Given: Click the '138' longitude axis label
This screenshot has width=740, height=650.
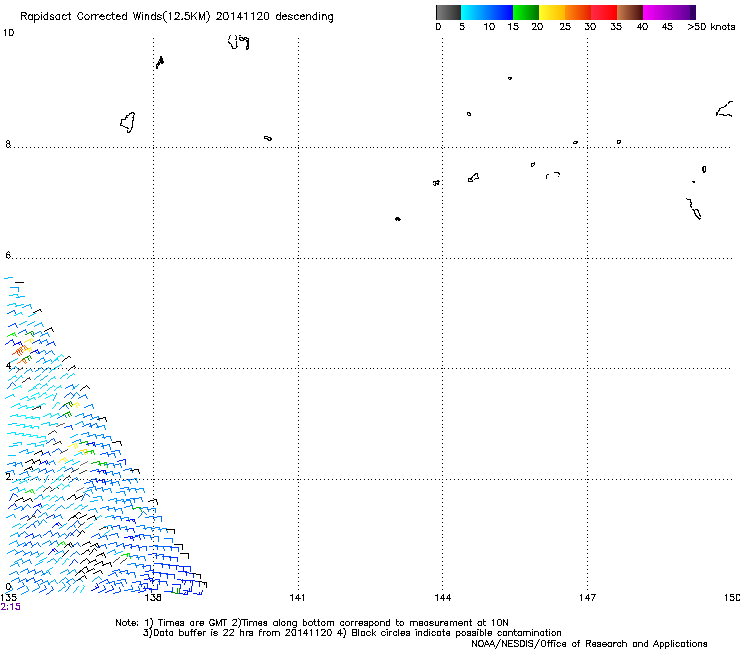Looking at the screenshot, I should pos(153,598).
